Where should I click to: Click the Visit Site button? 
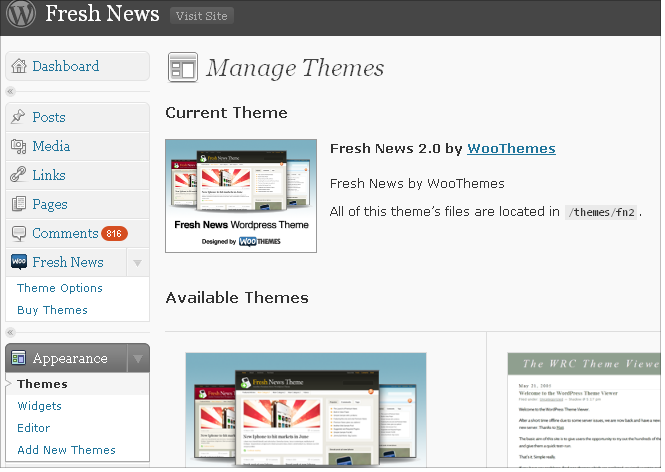coord(202,16)
